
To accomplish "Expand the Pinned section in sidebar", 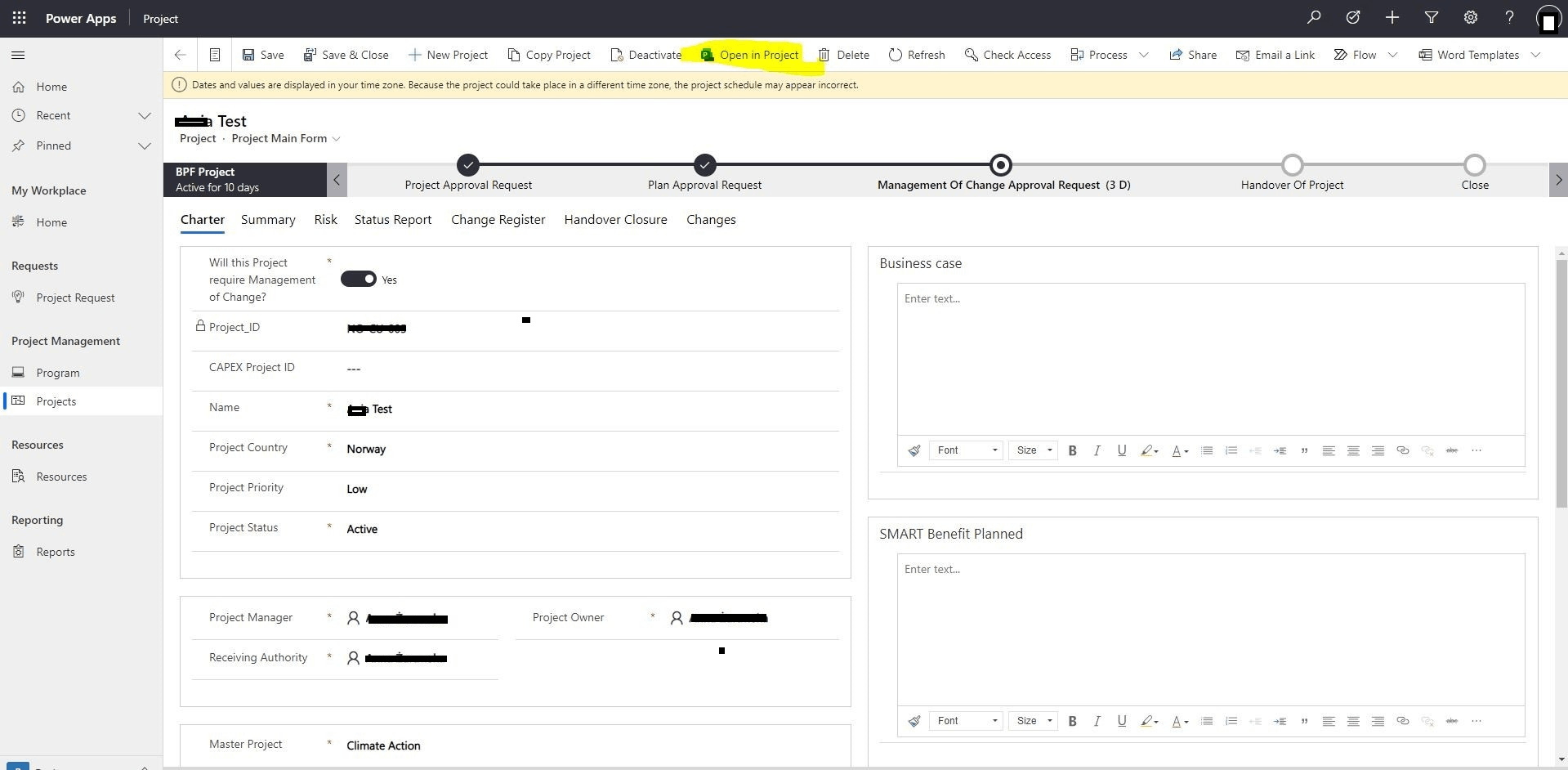I will click(145, 145).
